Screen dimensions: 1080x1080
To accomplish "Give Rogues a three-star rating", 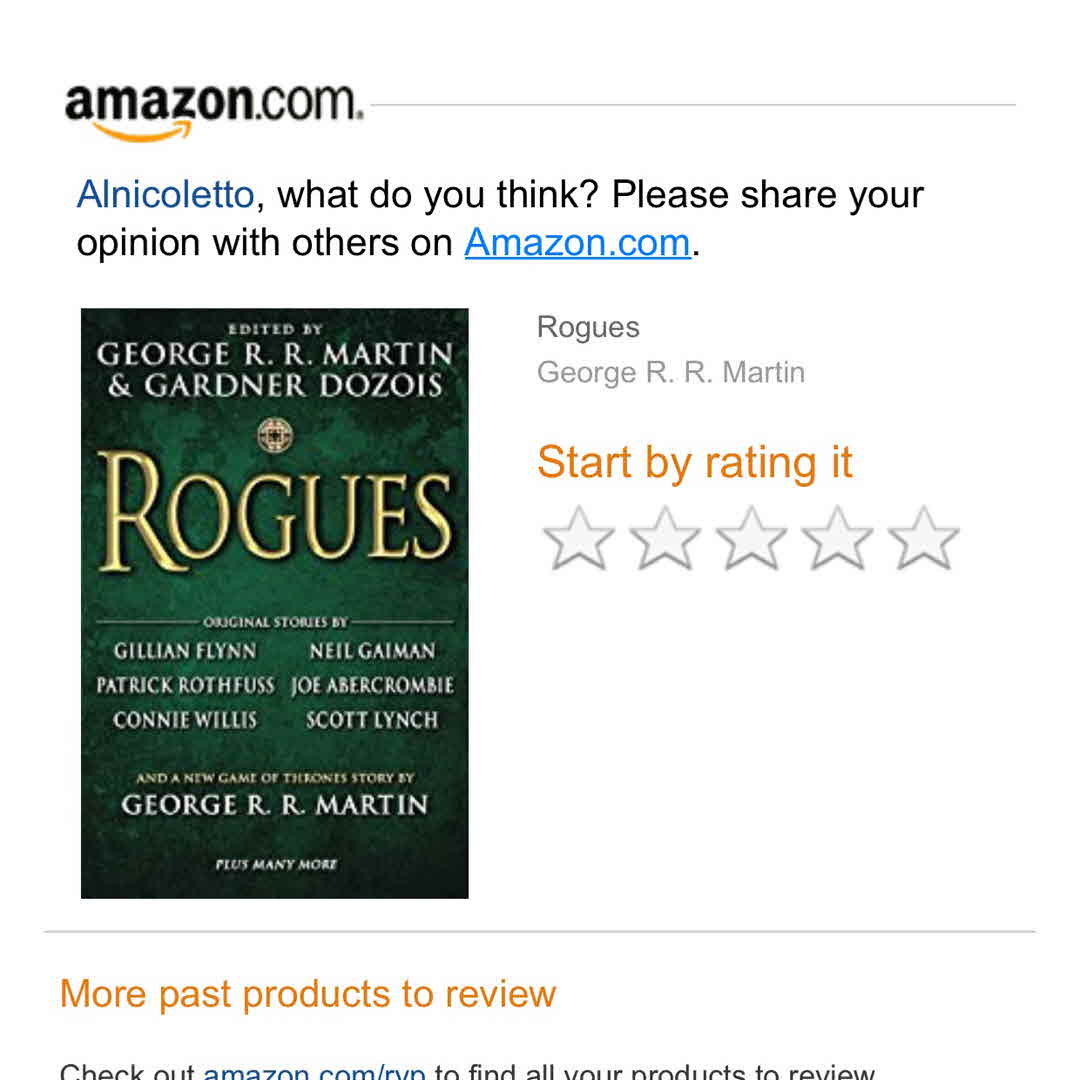I will coord(751,539).
